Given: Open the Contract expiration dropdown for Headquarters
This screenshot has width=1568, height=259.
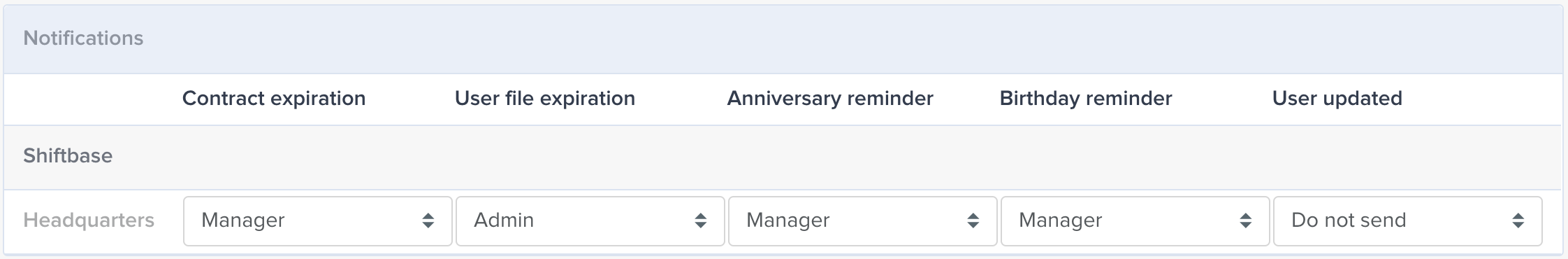Looking at the screenshot, I should 317,221.
